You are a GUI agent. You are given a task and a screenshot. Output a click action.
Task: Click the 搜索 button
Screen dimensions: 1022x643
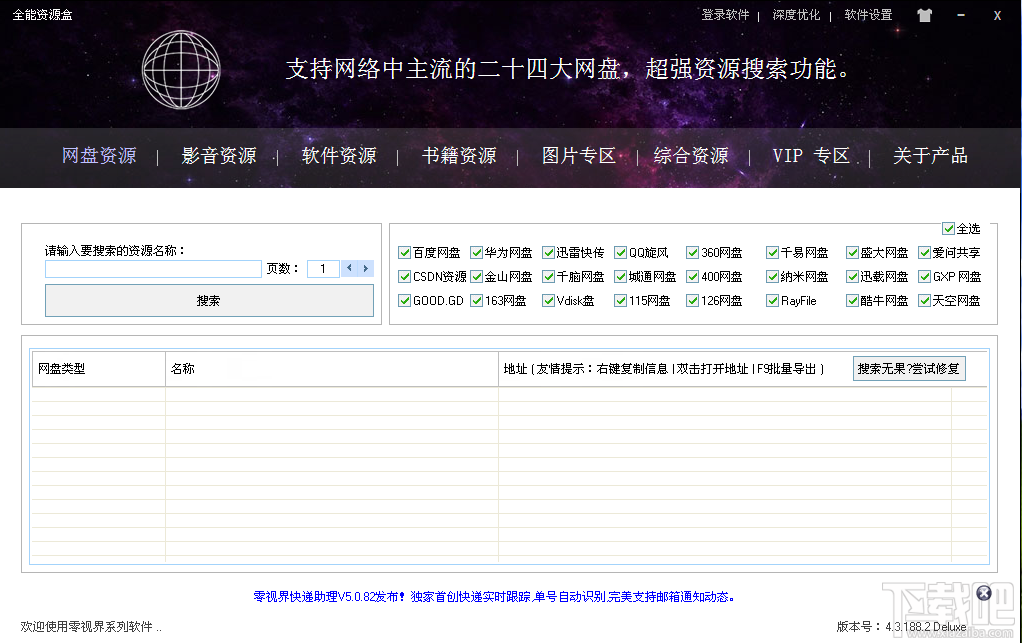click(x=209, y=300)
